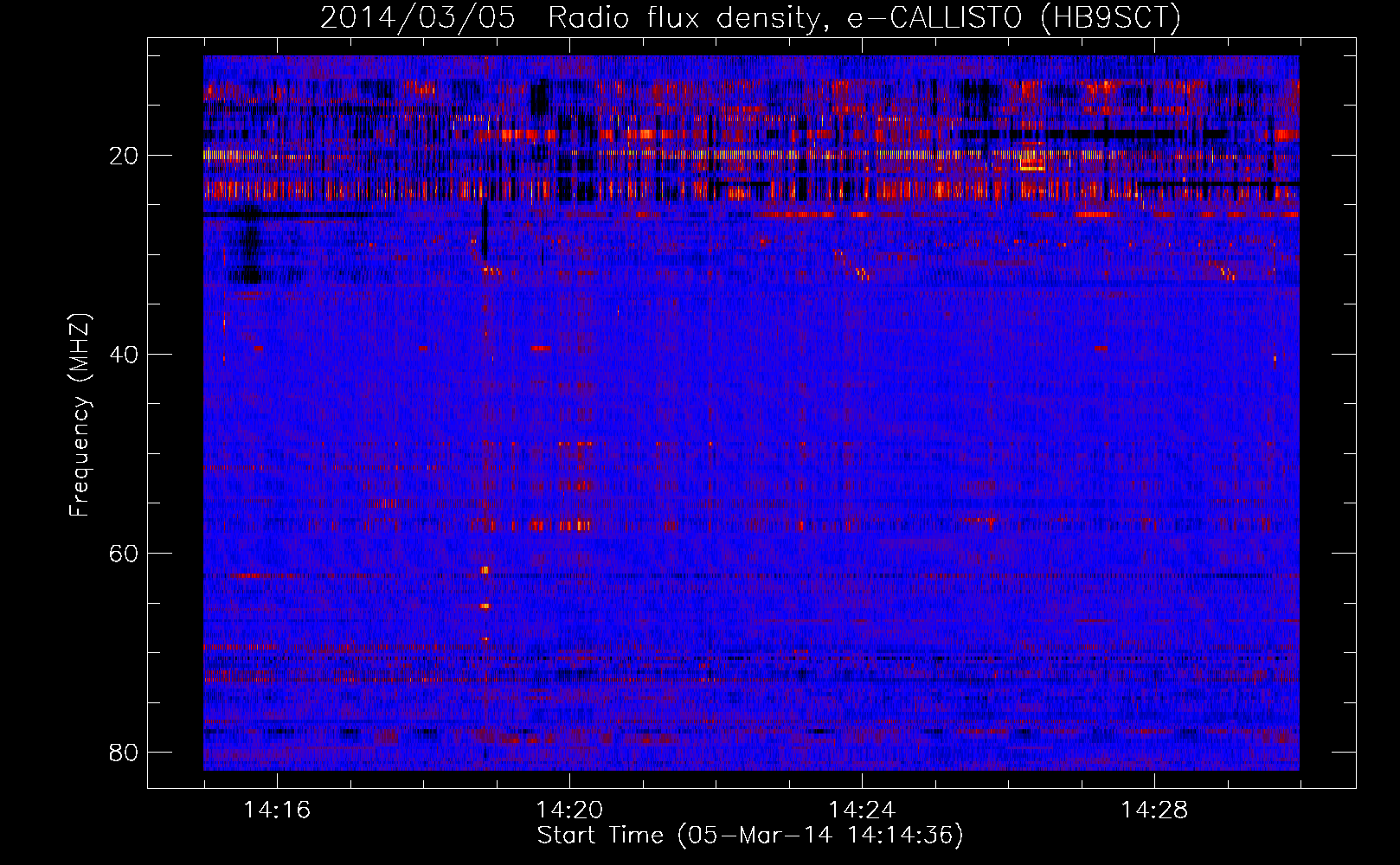
Task: Click the 14:16 time tick label
Action: point(277,811)
